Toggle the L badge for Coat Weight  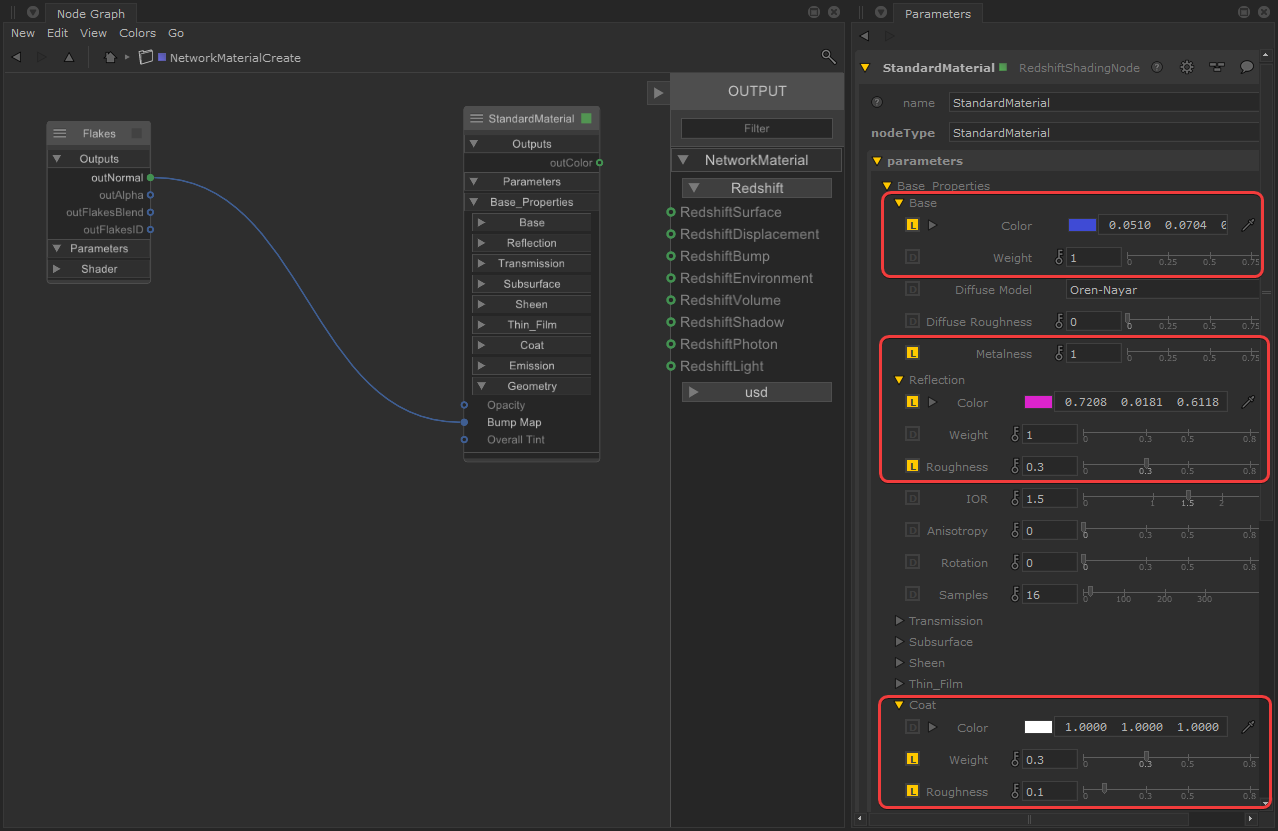[912, 760]
